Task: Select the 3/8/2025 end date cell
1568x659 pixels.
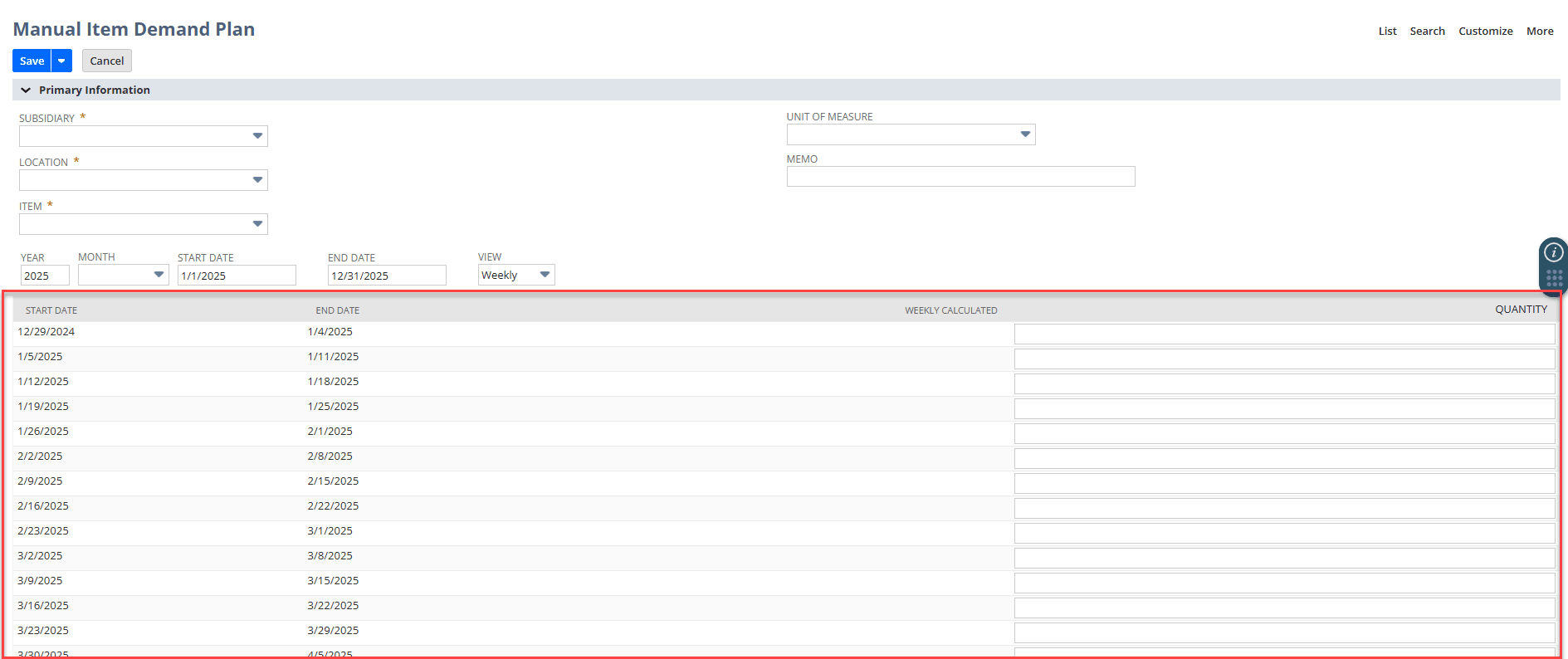Action: 330,555
